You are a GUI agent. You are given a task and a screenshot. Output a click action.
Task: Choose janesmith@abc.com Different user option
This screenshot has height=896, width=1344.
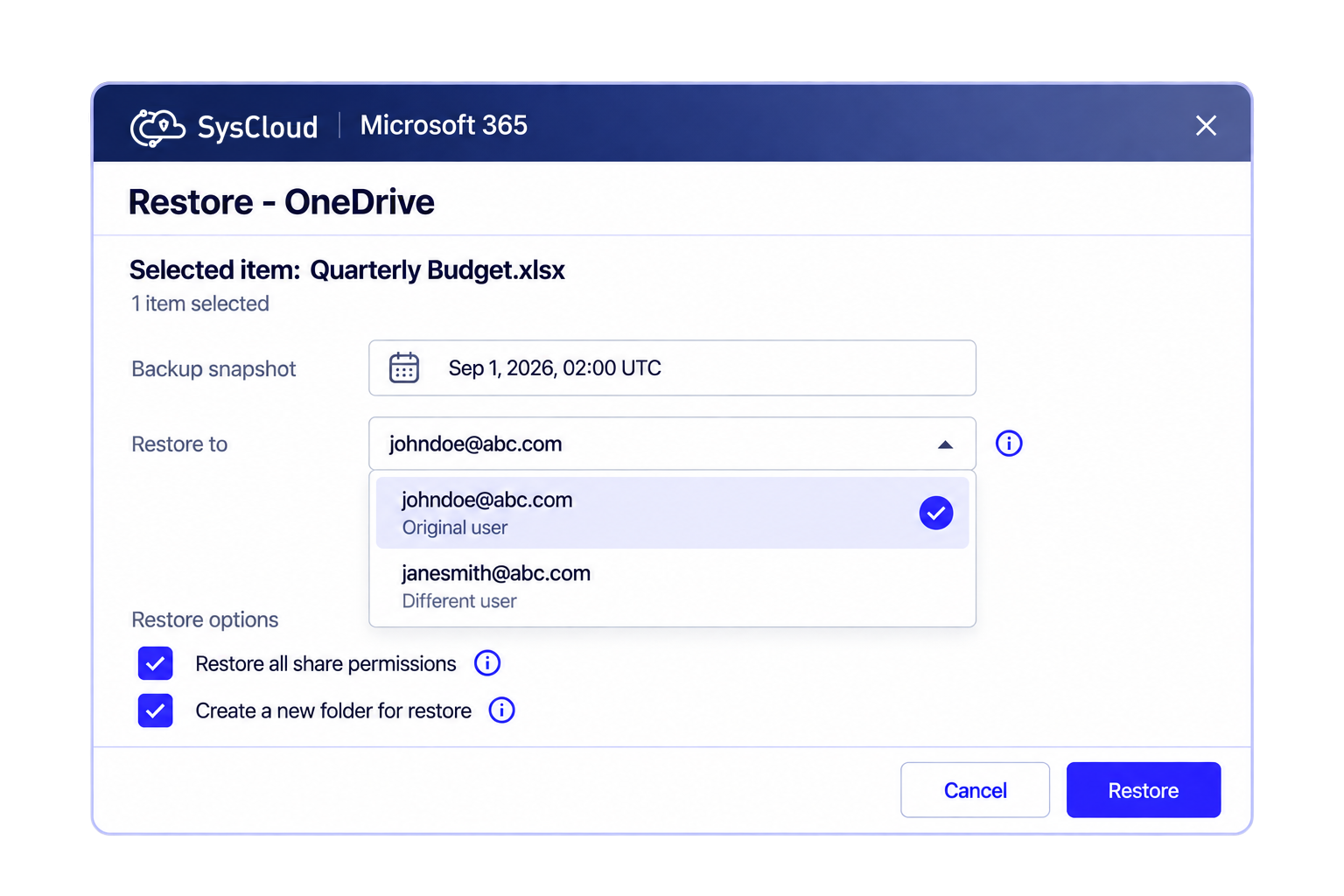click(672, 586)
